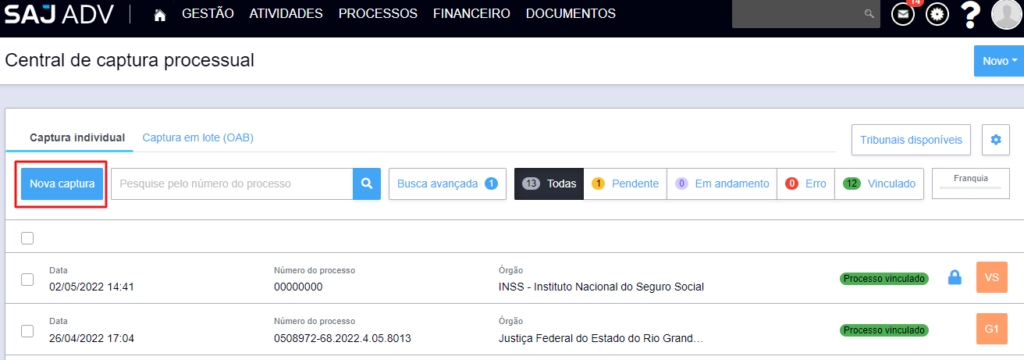Go to the home icon in navbar
The image size is (1024, 360).
tap(159, 14)
